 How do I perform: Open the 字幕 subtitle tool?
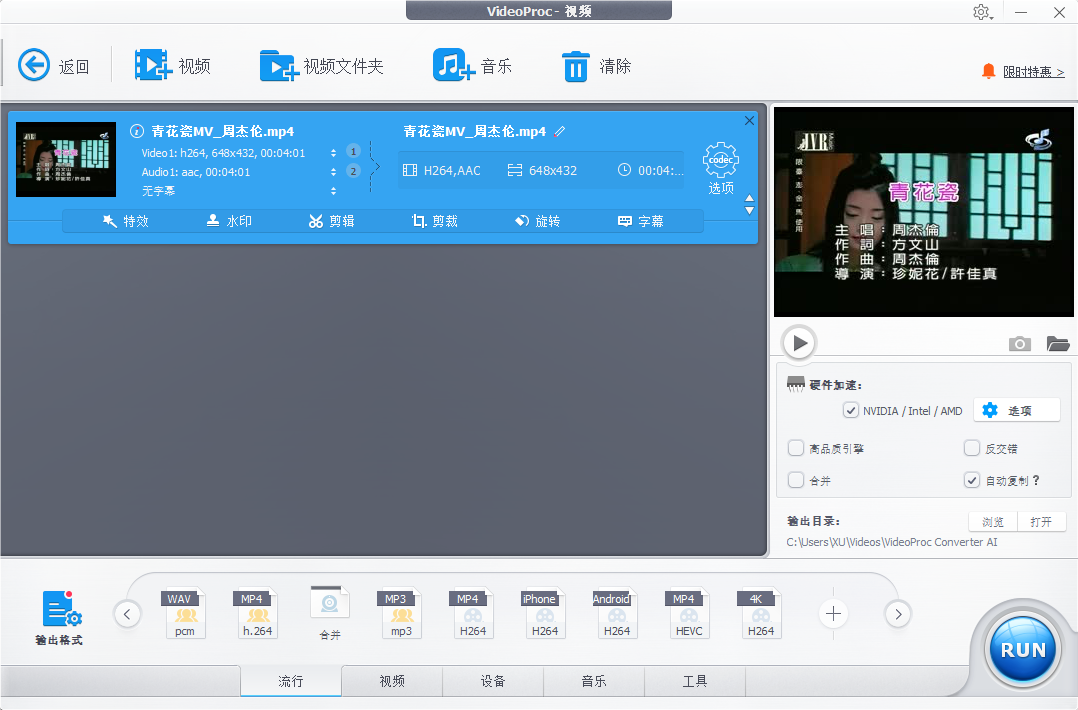pos(645,221)
